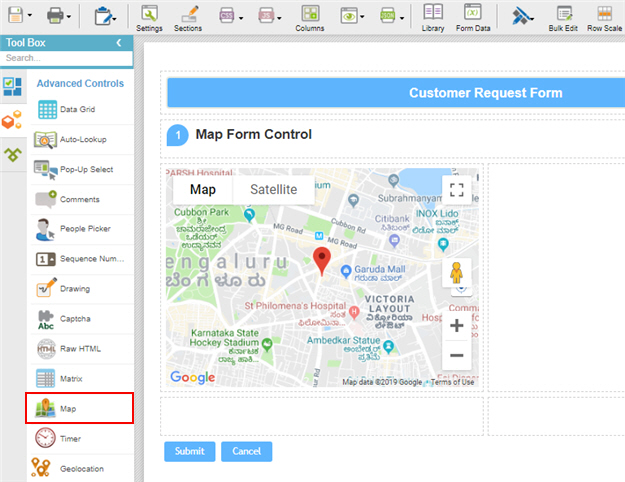Select the Drawing control
Image resolution: width=625 pixels, height=482 pixels.
82,289
